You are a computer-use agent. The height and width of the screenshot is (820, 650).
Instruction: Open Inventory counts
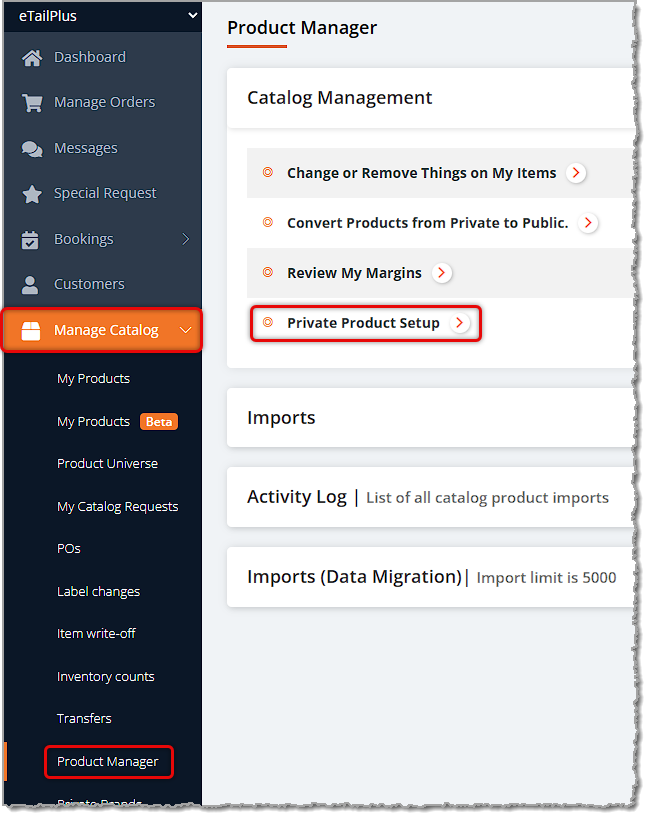[106, 677]
